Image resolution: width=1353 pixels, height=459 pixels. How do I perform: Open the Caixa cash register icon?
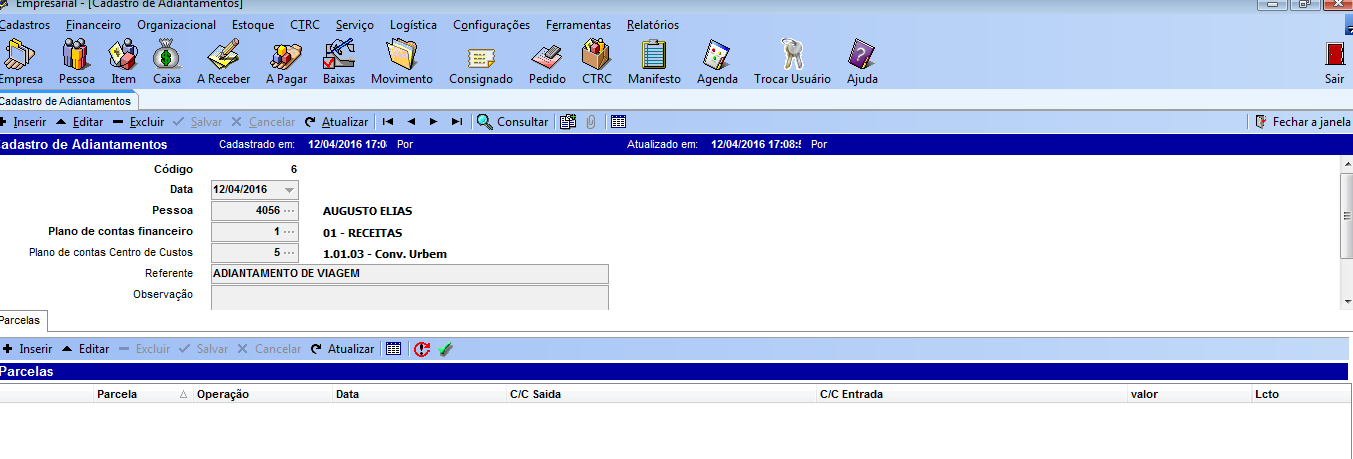point(167,60)
